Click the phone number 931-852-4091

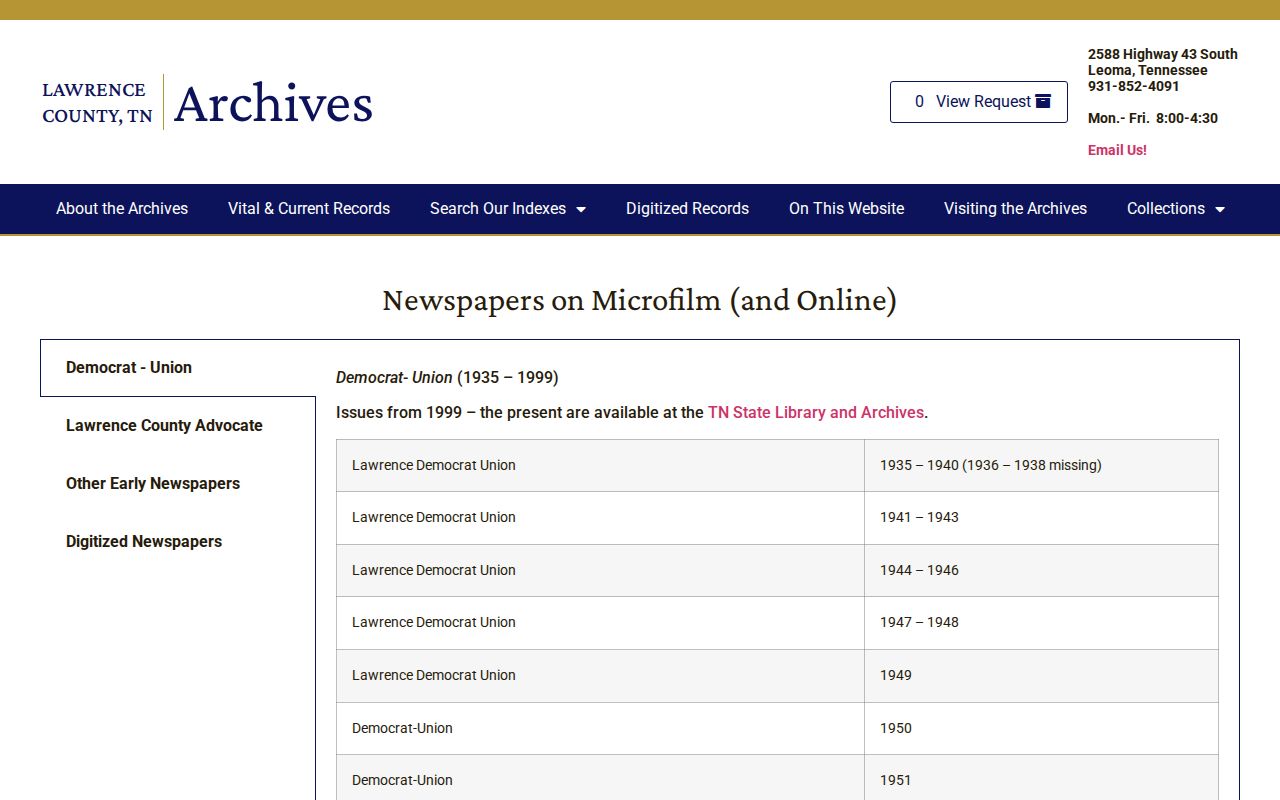click(1134, 86)
